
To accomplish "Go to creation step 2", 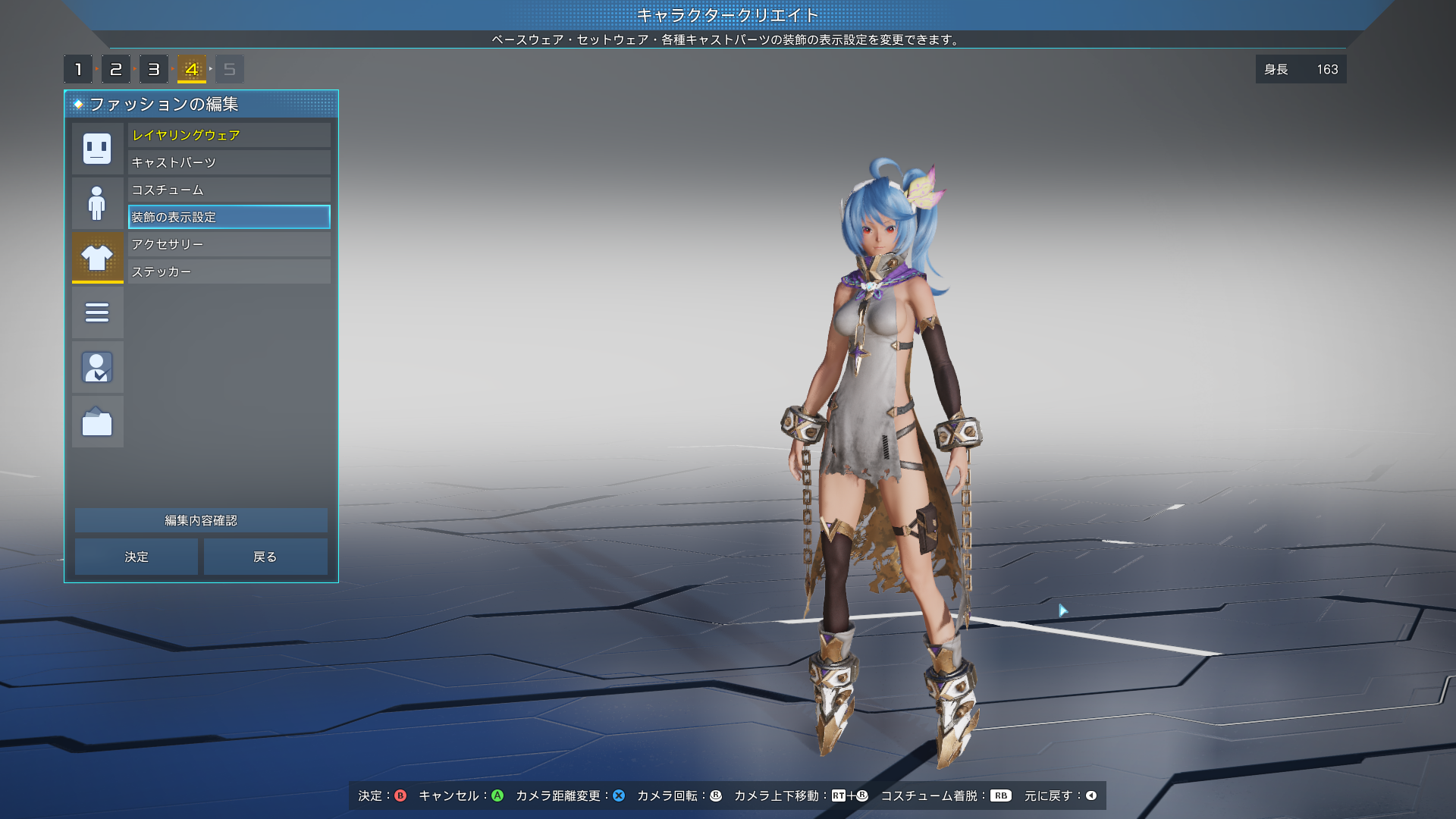I will 116,69.
